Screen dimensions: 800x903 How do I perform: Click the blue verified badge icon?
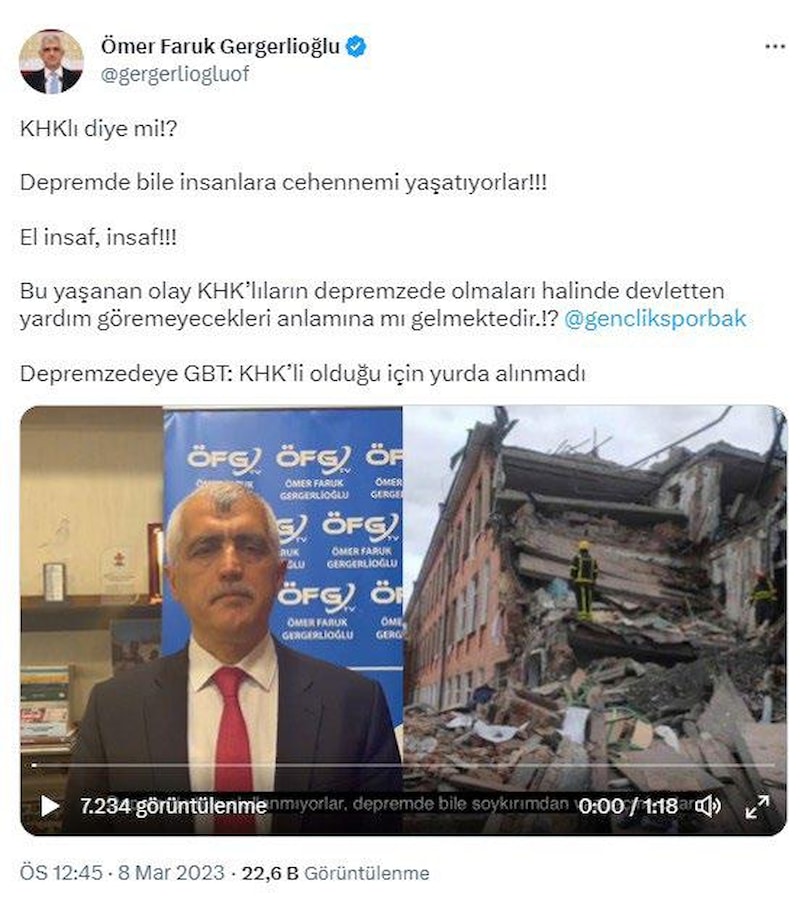356,47
